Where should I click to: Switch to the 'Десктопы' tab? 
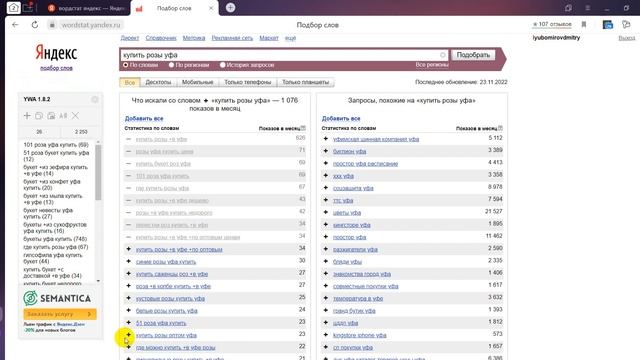coord(158,82)
